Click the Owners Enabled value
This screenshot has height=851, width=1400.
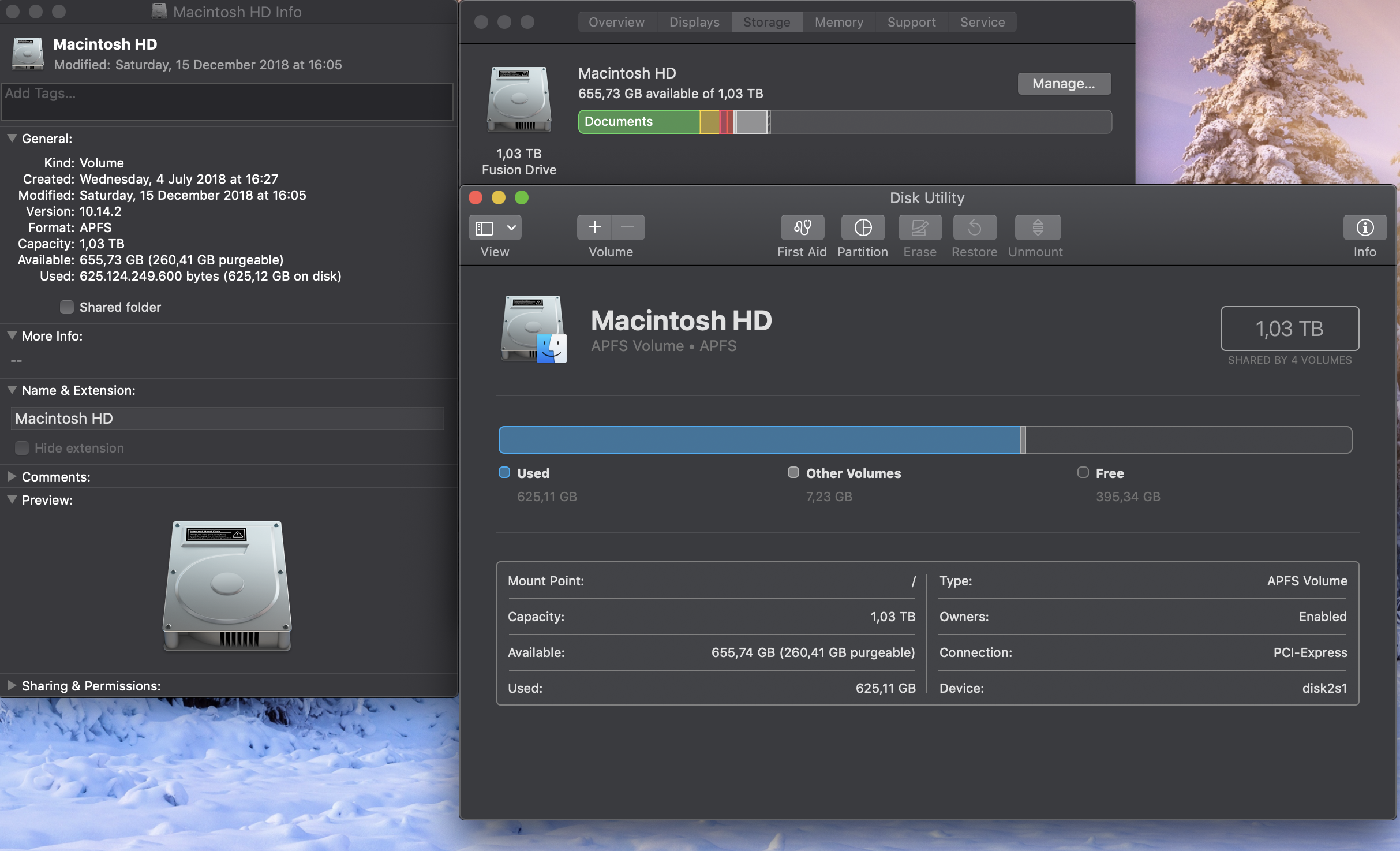click(1323, 617)
